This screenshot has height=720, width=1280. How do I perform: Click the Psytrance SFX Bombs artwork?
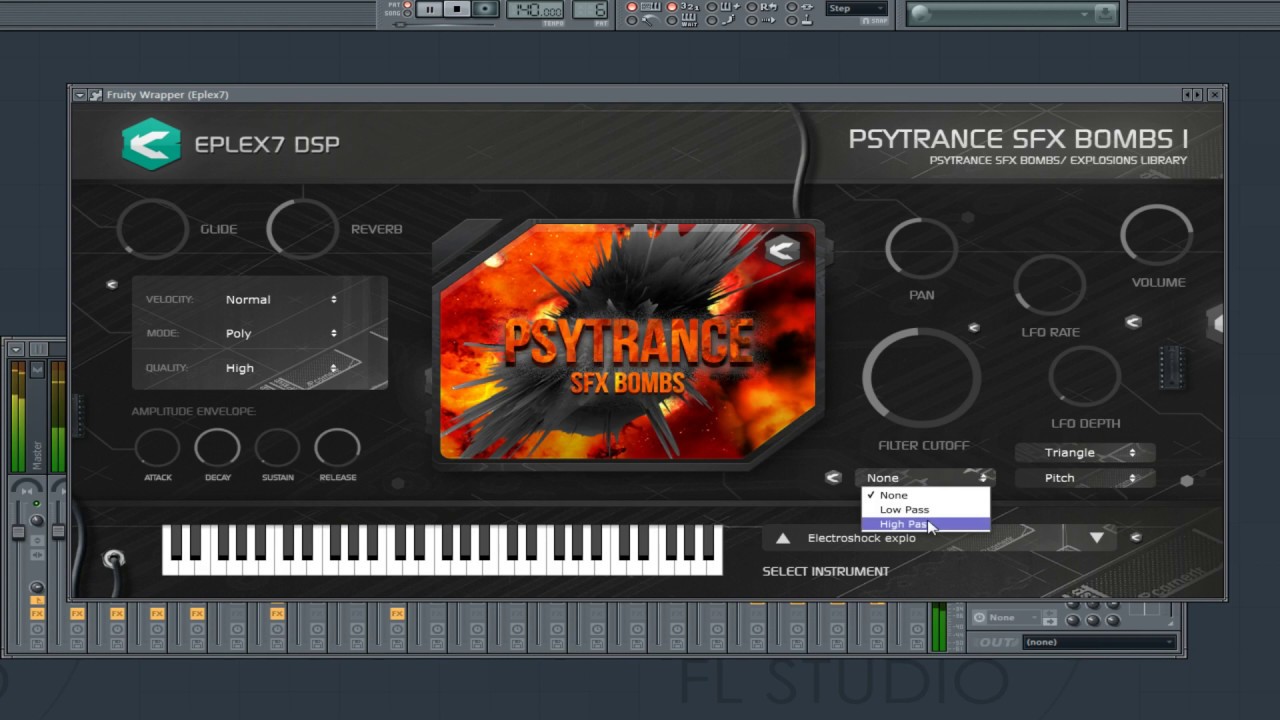628,342
